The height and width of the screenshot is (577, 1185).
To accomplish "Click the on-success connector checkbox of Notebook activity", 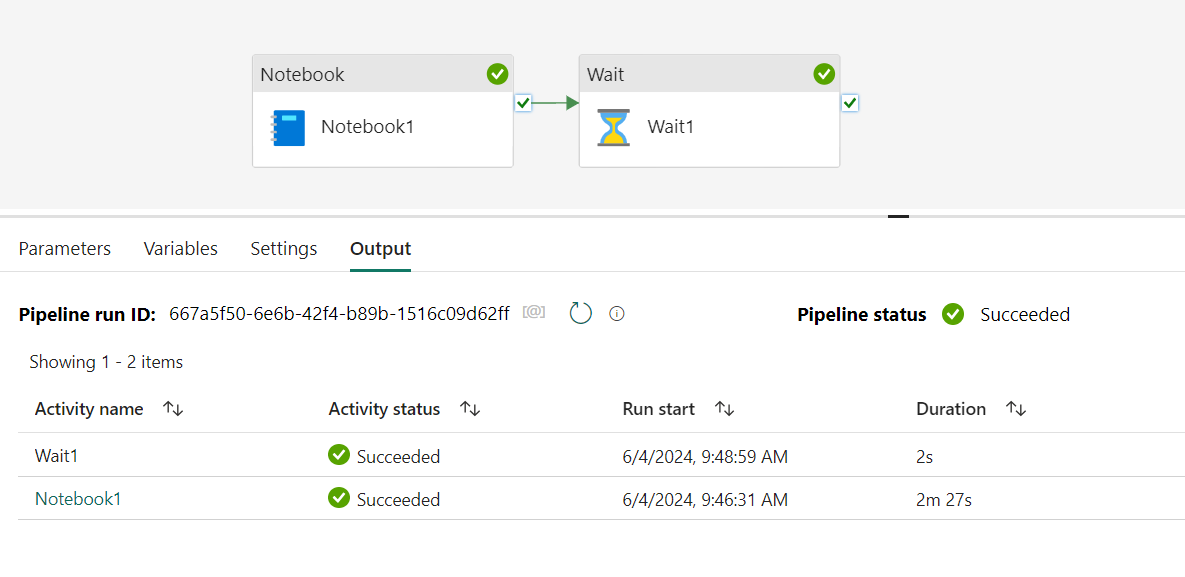I will (523, 103).
